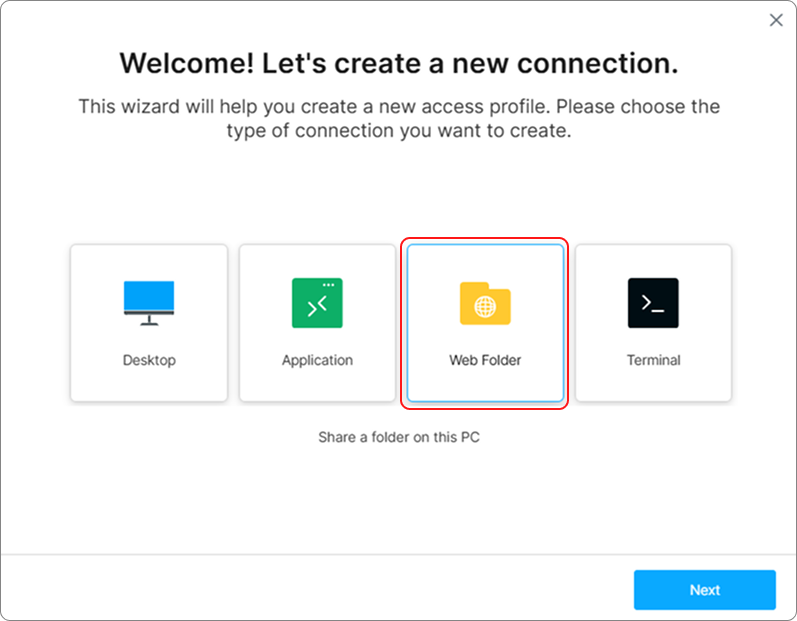This screenshot has width=797, height=621.
Task: Click the Terminal label text
Action: point(653,360)
